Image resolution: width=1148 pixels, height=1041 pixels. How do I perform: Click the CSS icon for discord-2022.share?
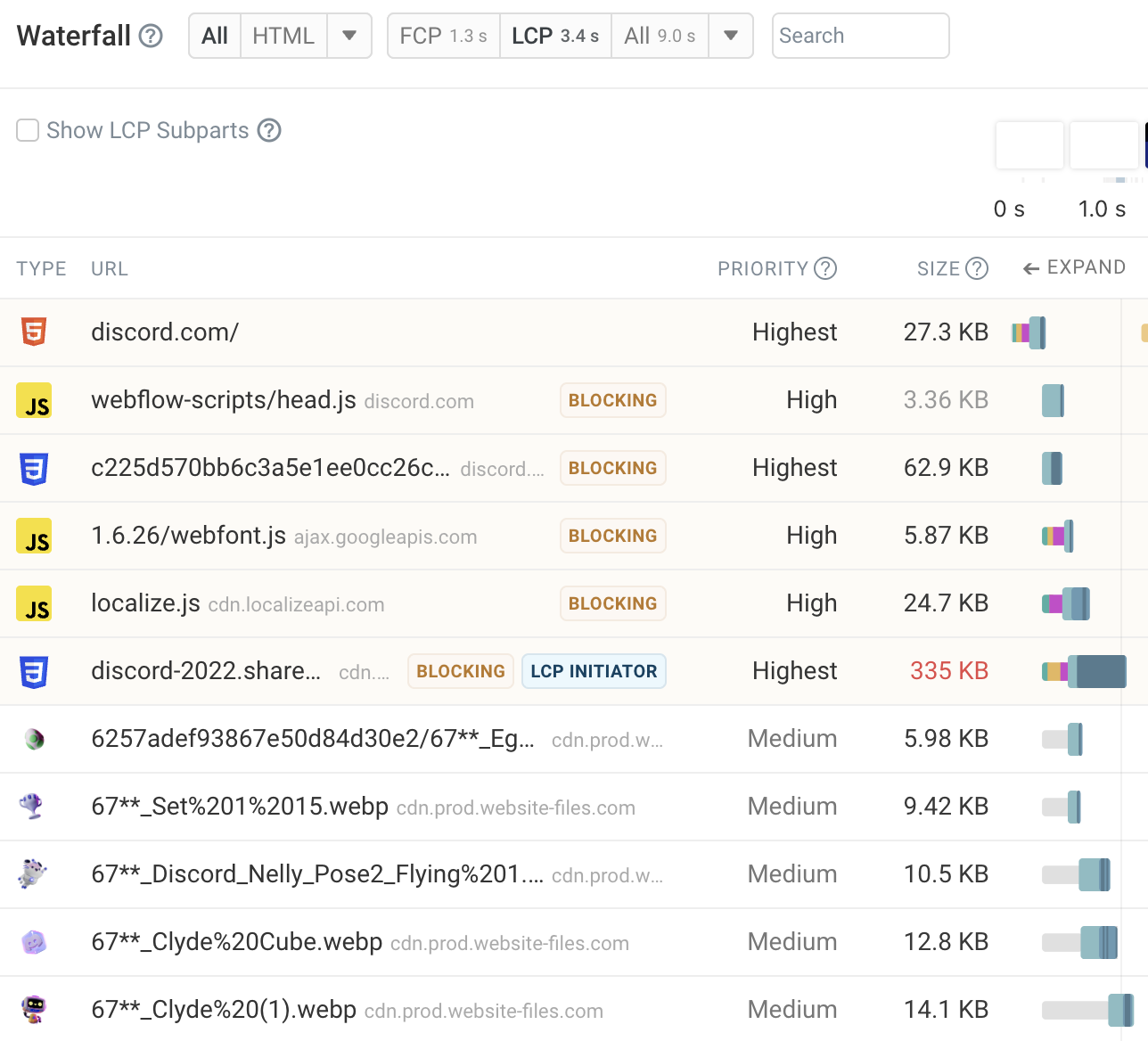click(x=34, y=671)
